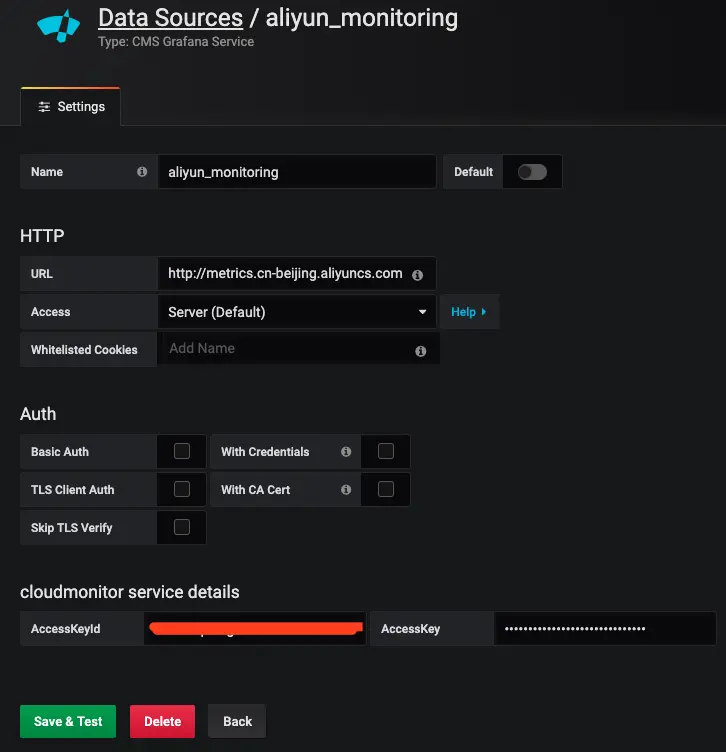Click the 'Basic Auth' label

[x=60, y=452]
